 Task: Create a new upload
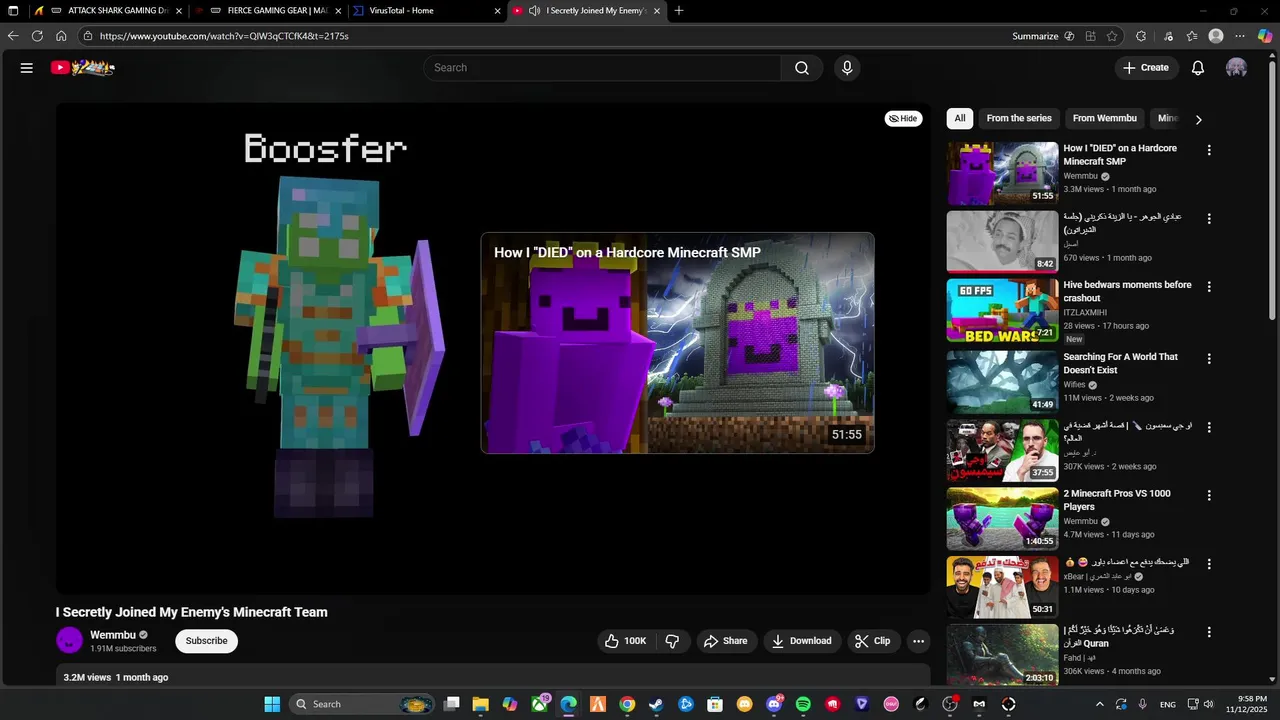click(x=1146, y=68)
